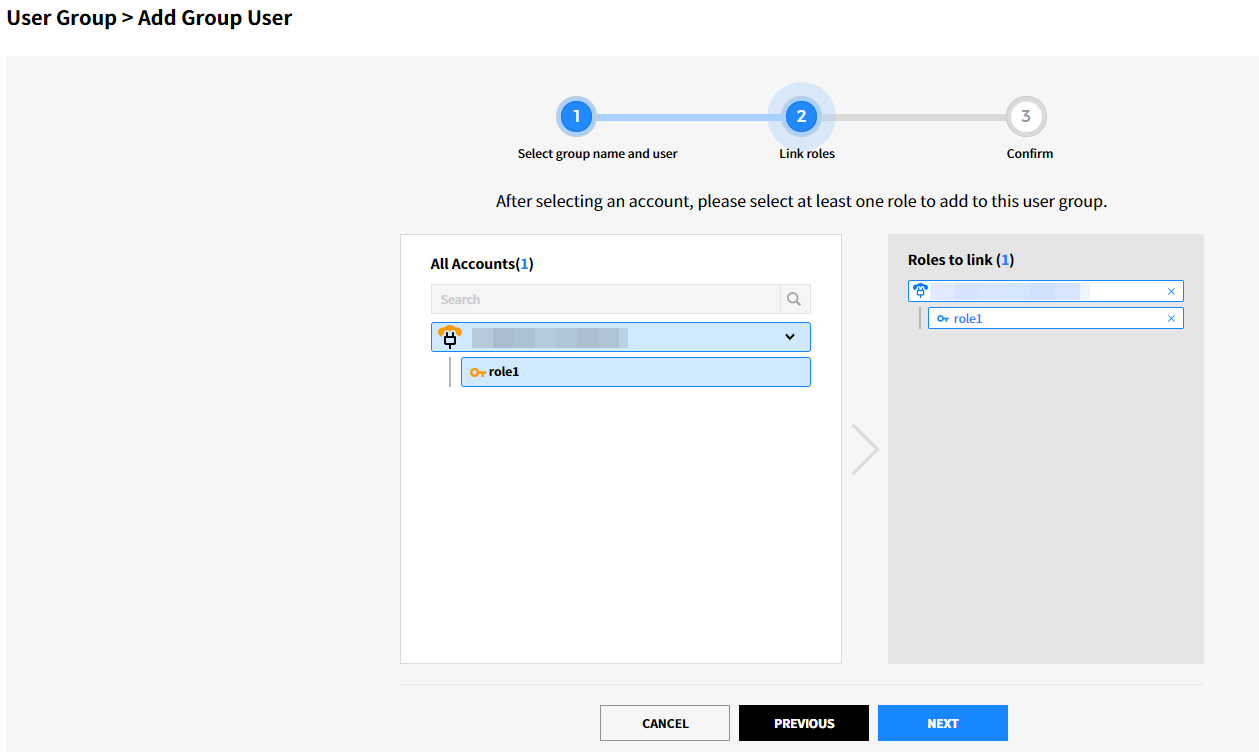Click the right arrow between the two panels

pos(864,449)
